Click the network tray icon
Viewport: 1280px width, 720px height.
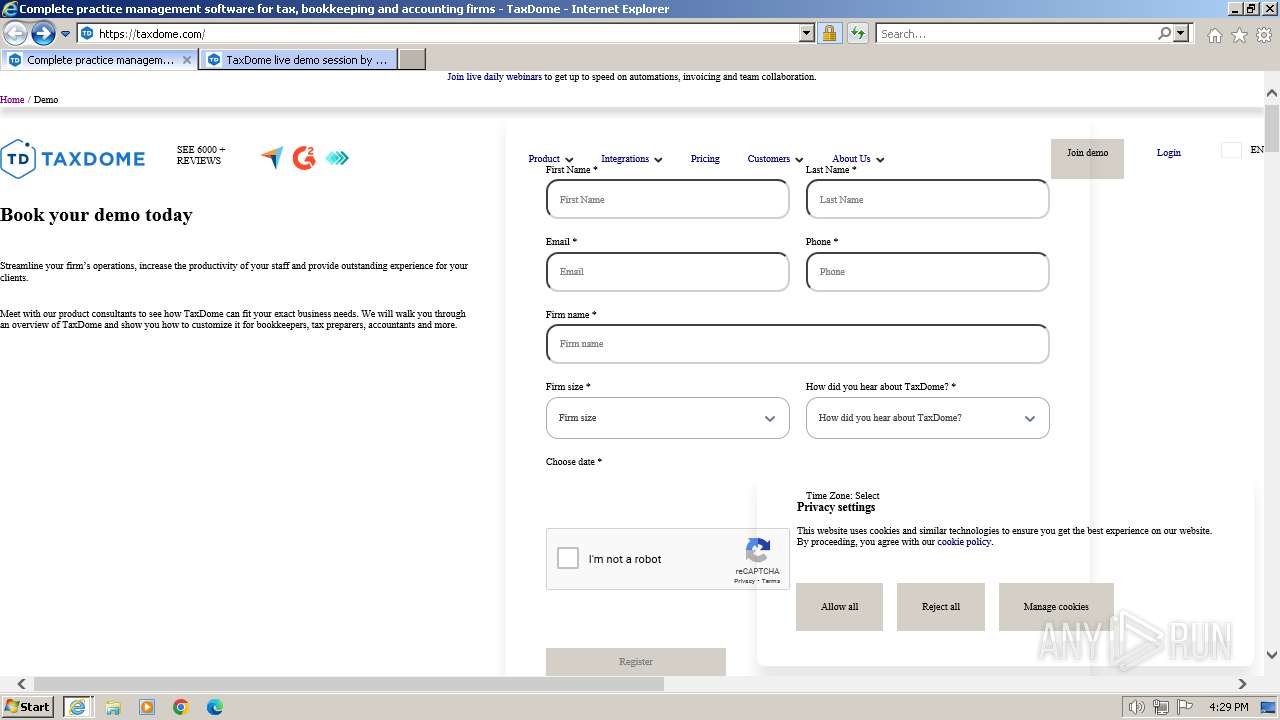1161,707
